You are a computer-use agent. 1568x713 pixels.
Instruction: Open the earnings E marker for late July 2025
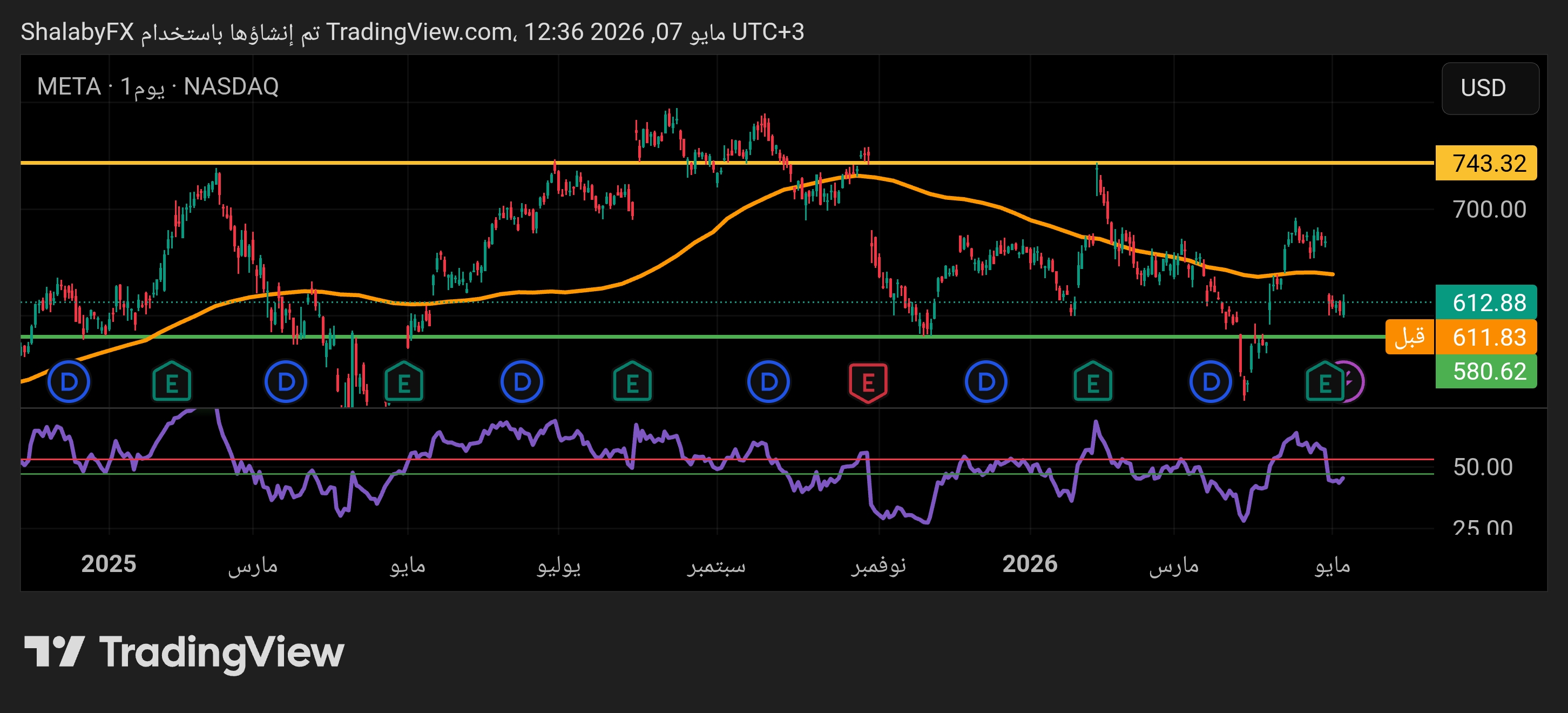(632, 382)
